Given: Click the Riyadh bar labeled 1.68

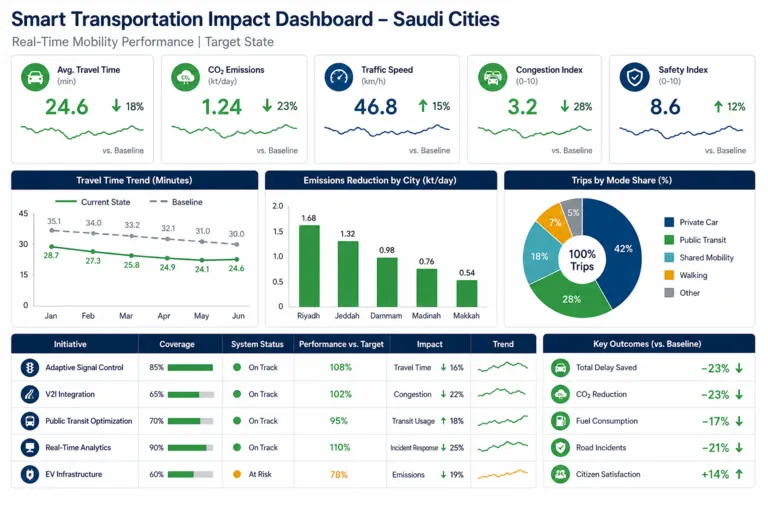Looking at the screenshot, I should pyautogui.click(x=309, y=266).
